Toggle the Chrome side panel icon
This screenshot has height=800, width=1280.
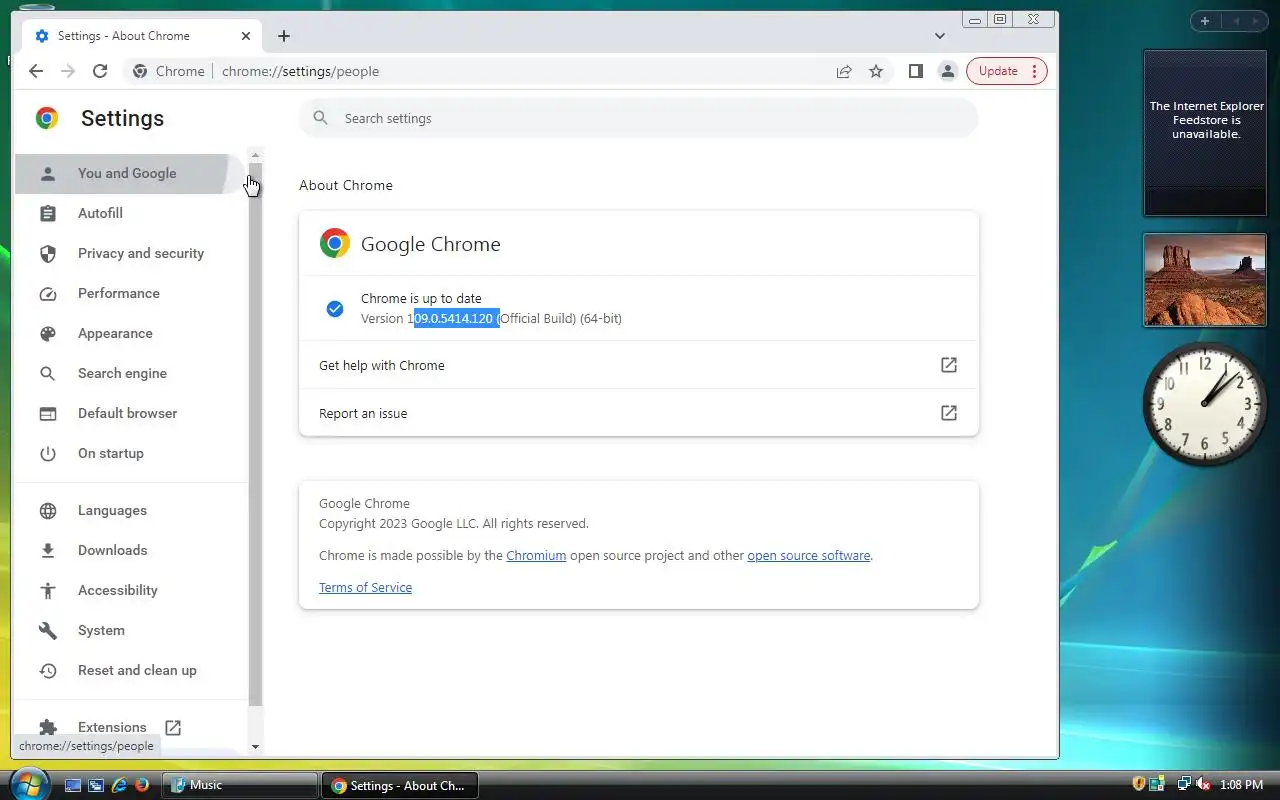pyautogui.click(x=915, y=71)
